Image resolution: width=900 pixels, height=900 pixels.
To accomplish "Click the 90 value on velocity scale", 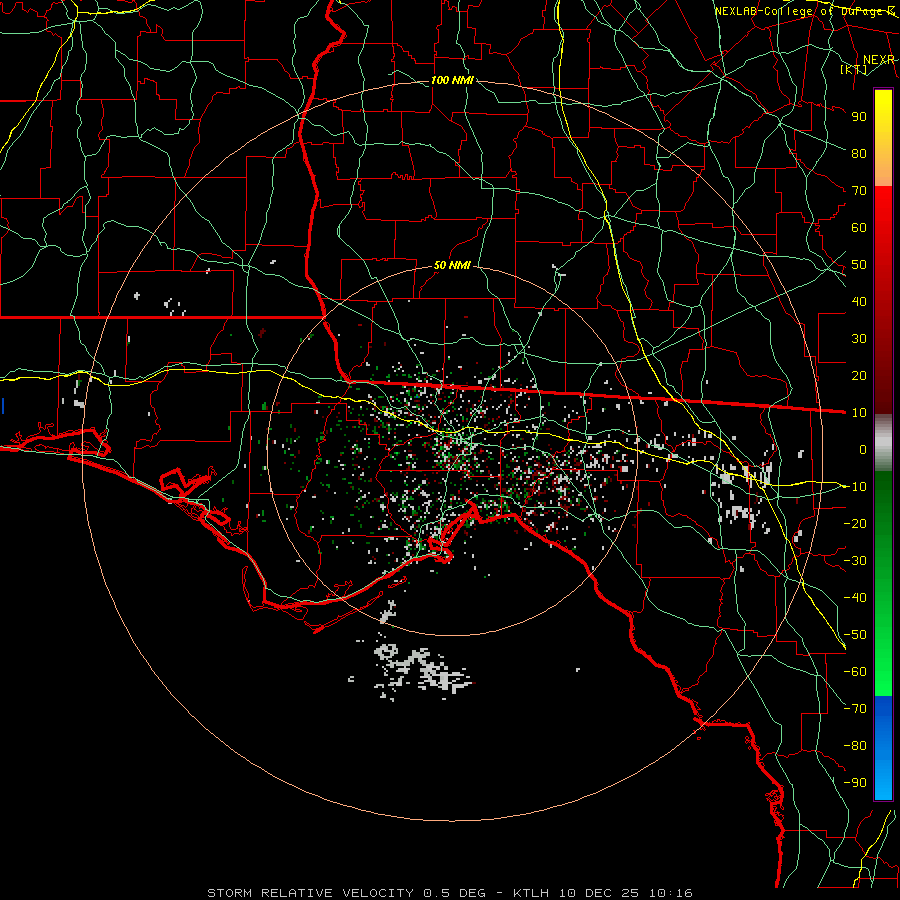I will (x=859, y=117).
